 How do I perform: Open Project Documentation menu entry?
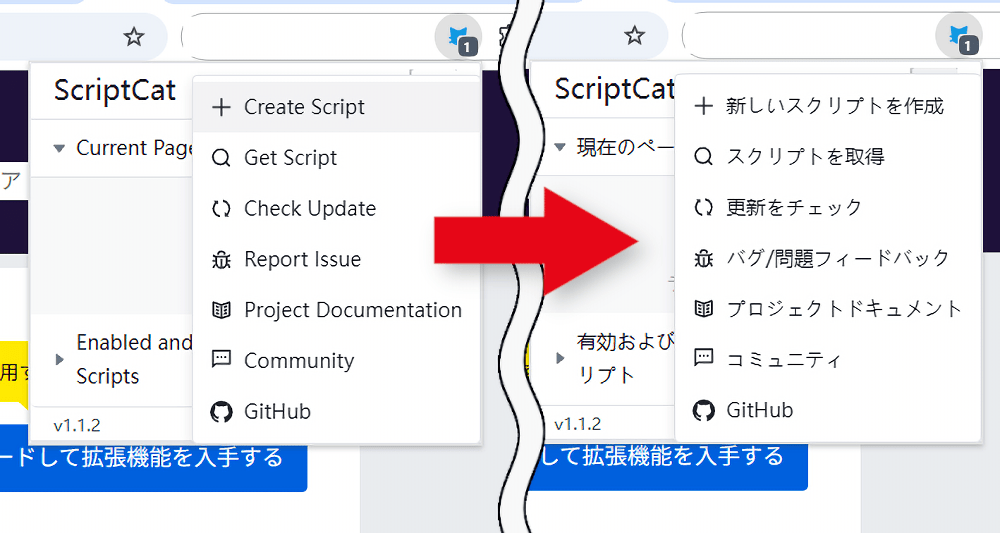336,310
